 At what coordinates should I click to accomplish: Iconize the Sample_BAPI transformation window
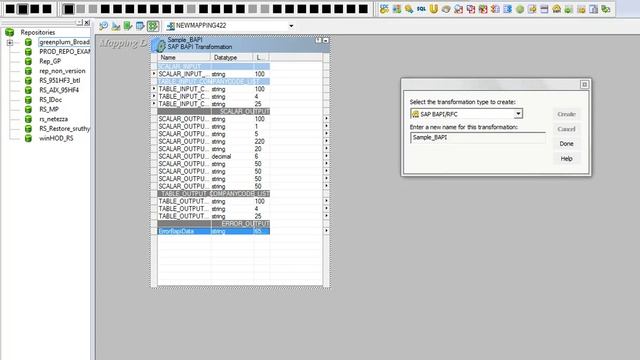[x=326, y=40]
